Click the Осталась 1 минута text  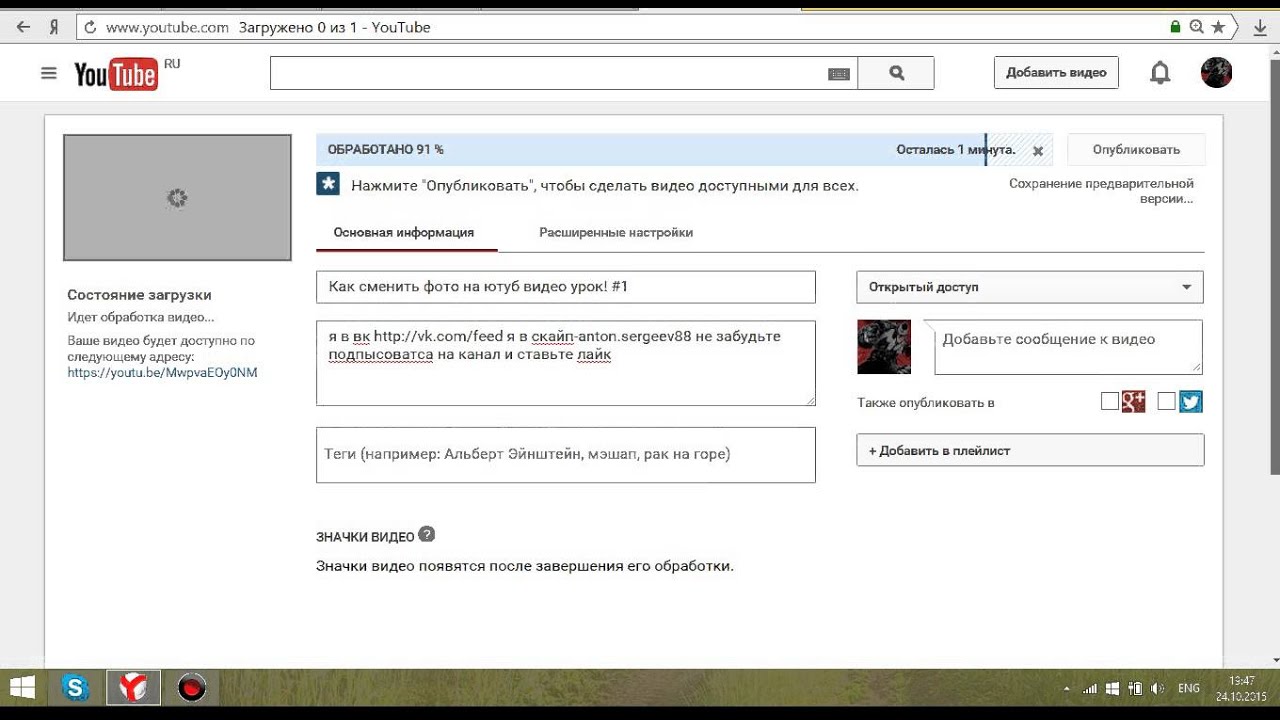click(x=955, y=149)
